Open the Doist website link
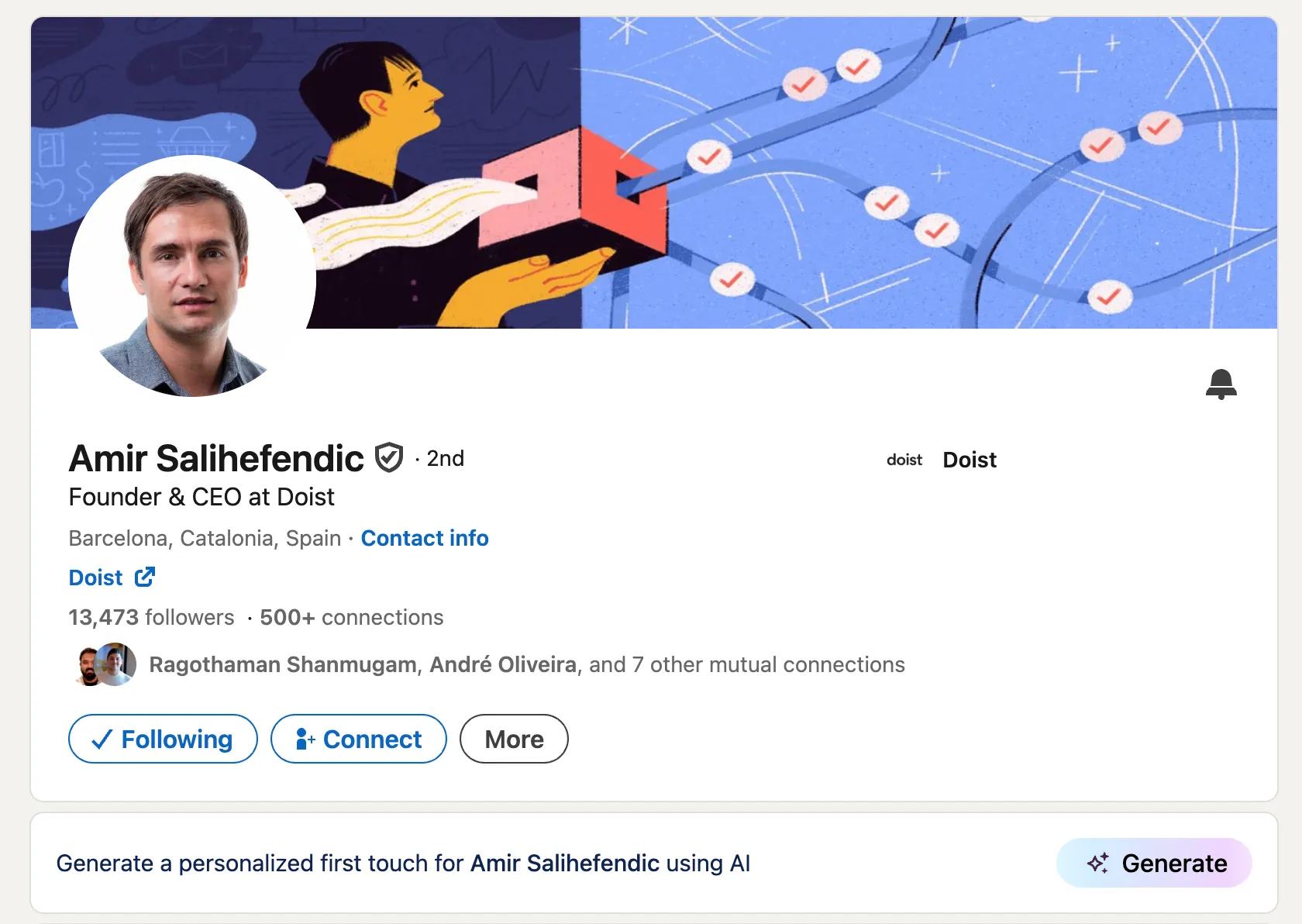 pyautogui.click(x=96, y=578)
